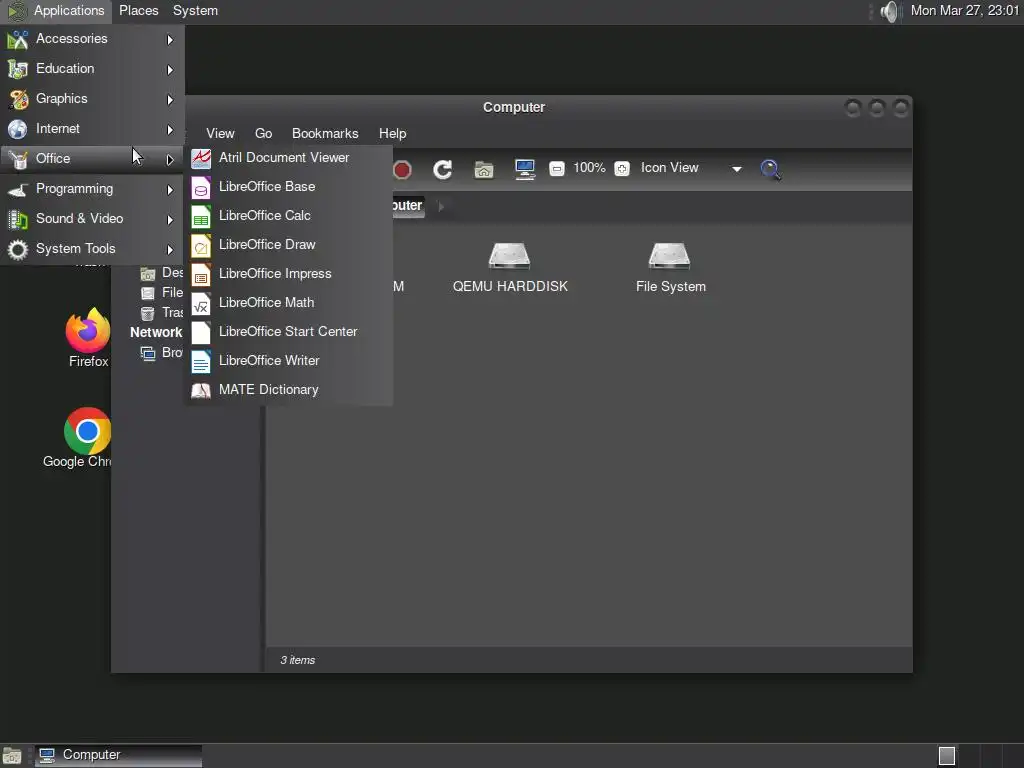The height and width of the screenshot is (768, 1024).
Task: Open the Icon View dropdown
Action: (x=692, y=168)
